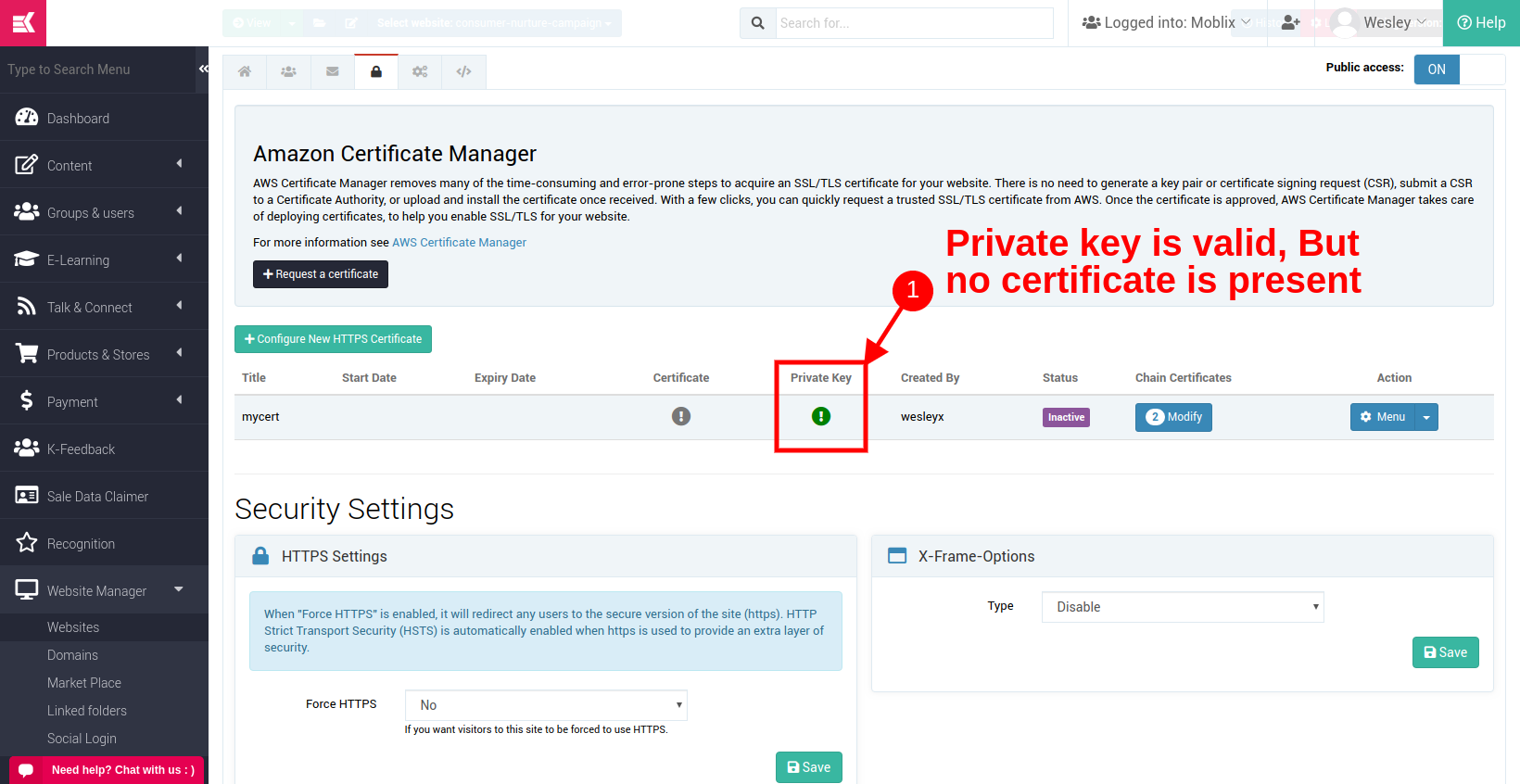
Task: Click the Content pencil icon
Action: [x=27, y=165]
